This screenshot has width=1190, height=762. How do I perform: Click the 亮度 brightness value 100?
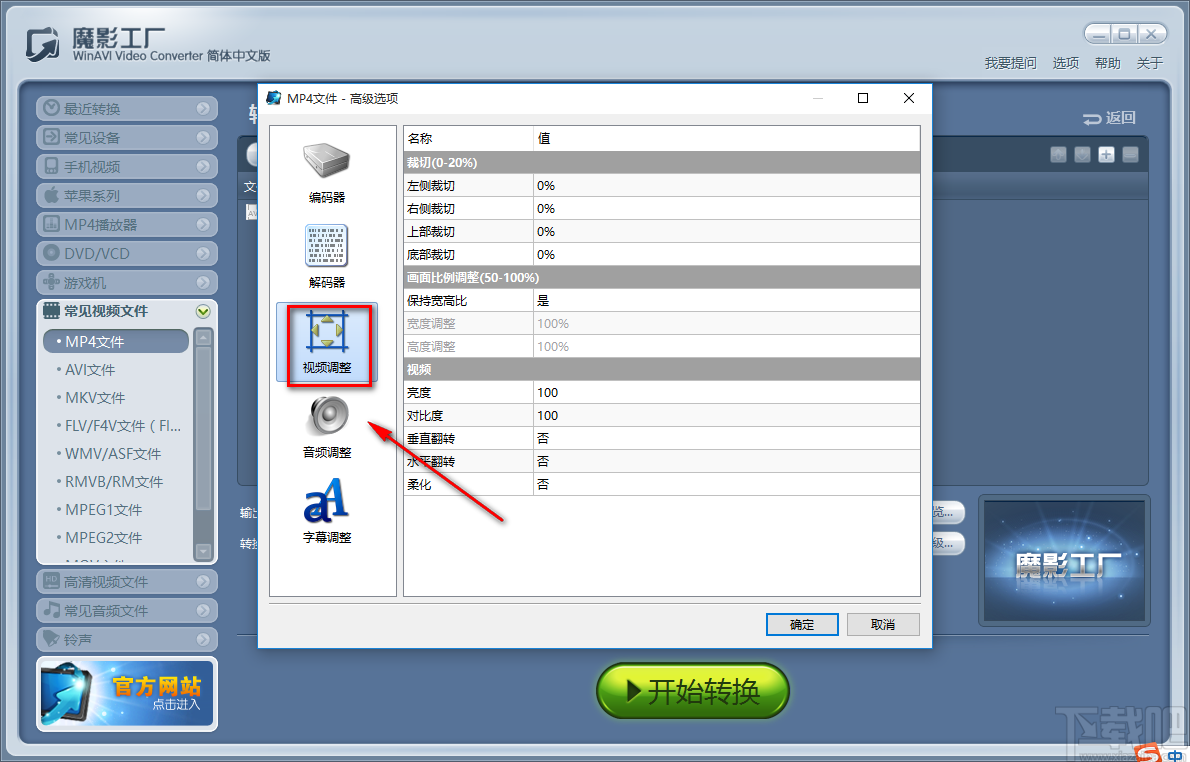726,392
